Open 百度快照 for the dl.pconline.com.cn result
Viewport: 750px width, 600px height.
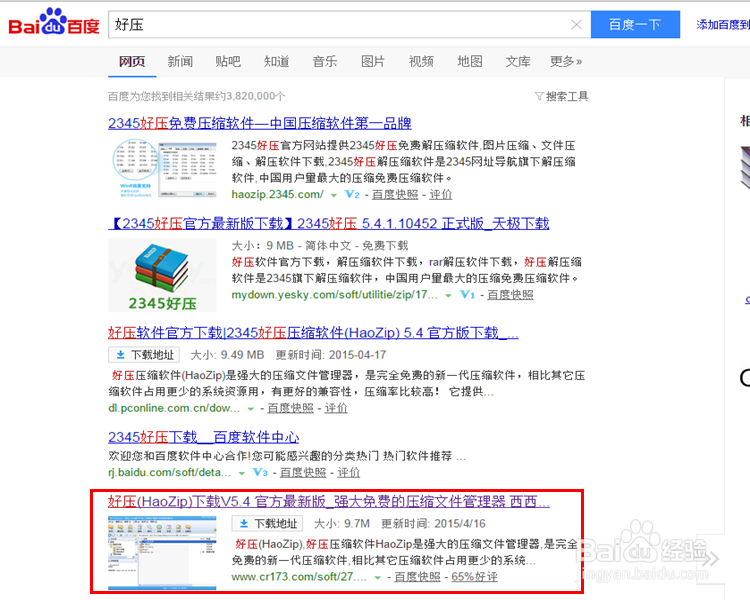(x=290, y=408)
